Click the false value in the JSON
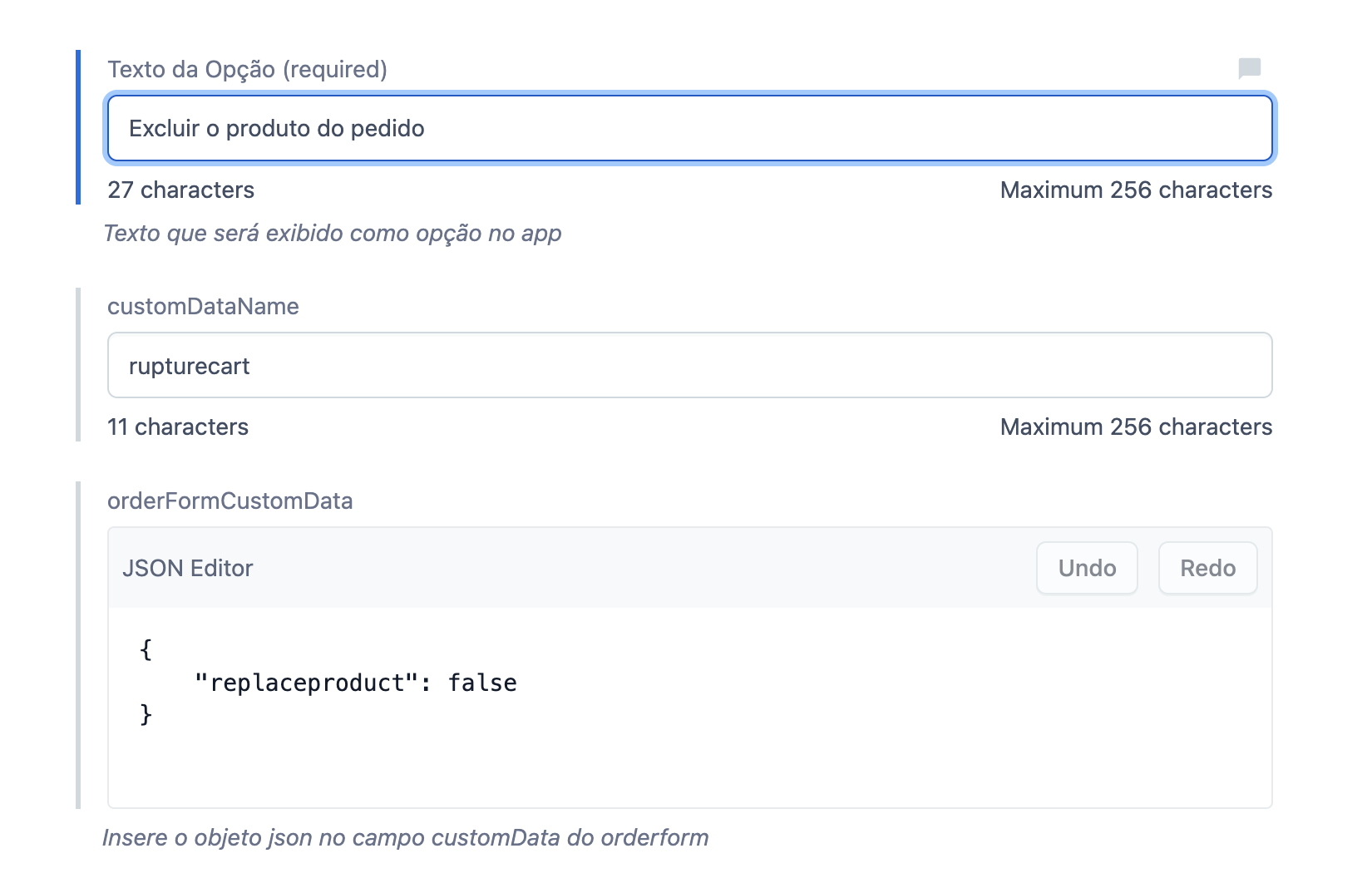Viewport: 1372px width, 873px height. (x=482, y=683)
